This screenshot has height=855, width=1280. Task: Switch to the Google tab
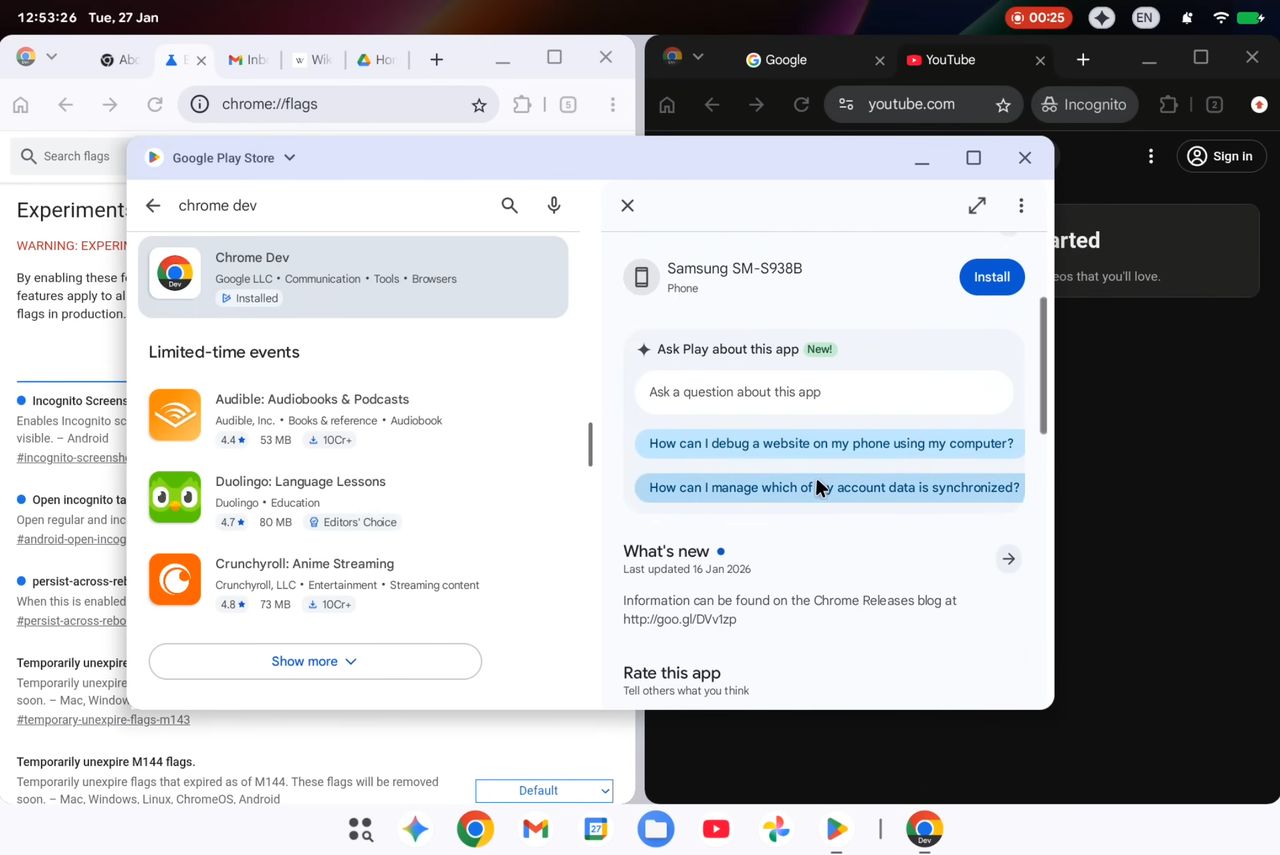(x=788, y=59)
